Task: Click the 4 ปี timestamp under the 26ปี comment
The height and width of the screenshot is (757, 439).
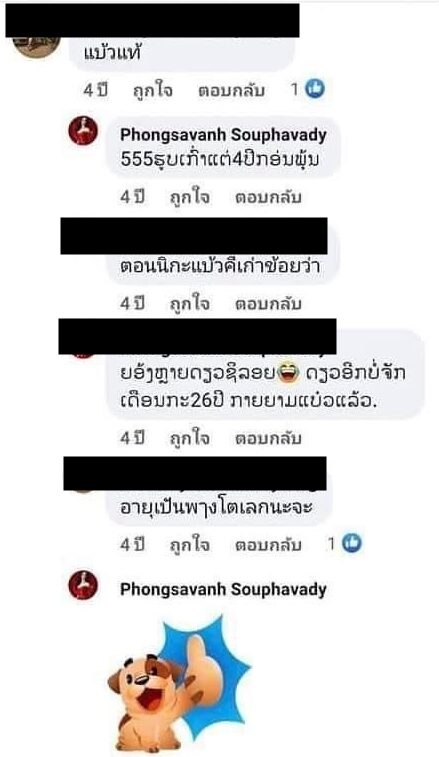Action: [x=132, y=438]
